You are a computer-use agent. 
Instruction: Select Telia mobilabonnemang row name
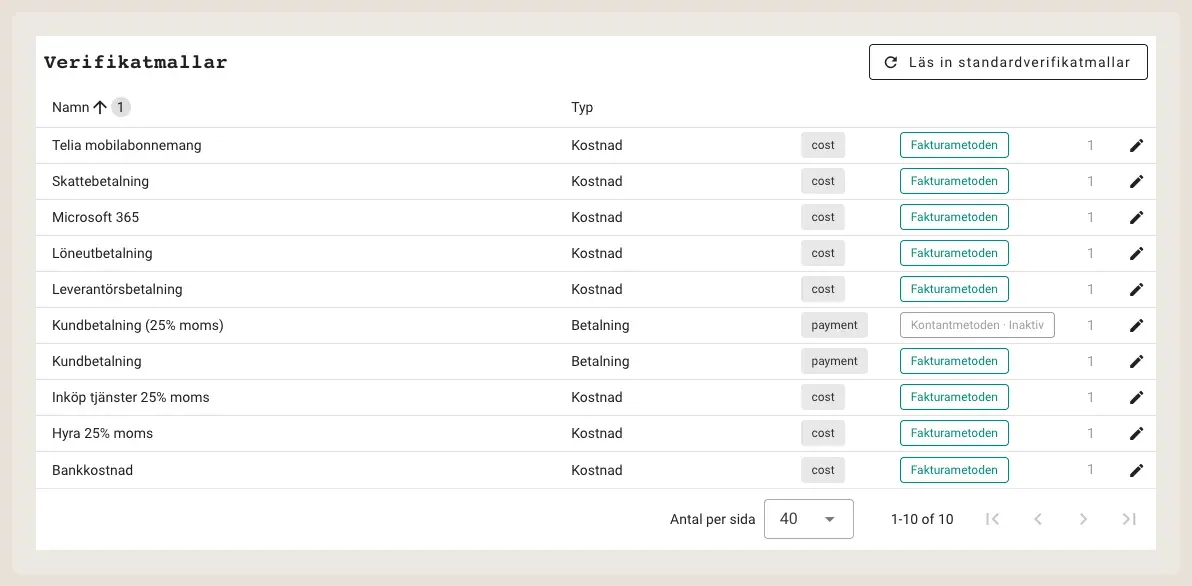click(x=127, y=145)
